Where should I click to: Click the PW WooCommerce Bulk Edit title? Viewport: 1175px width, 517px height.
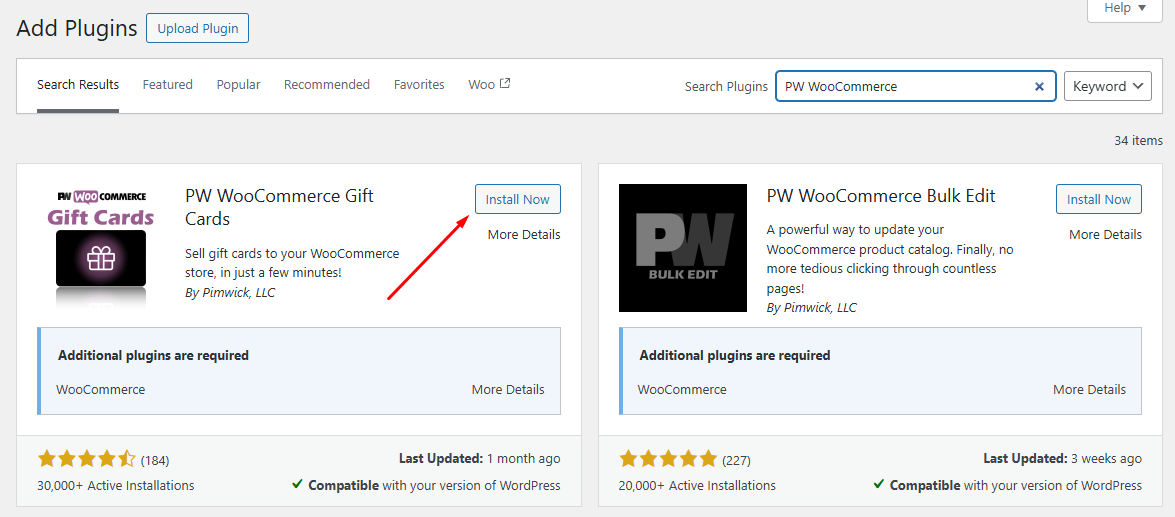click(x=881, y=196)
